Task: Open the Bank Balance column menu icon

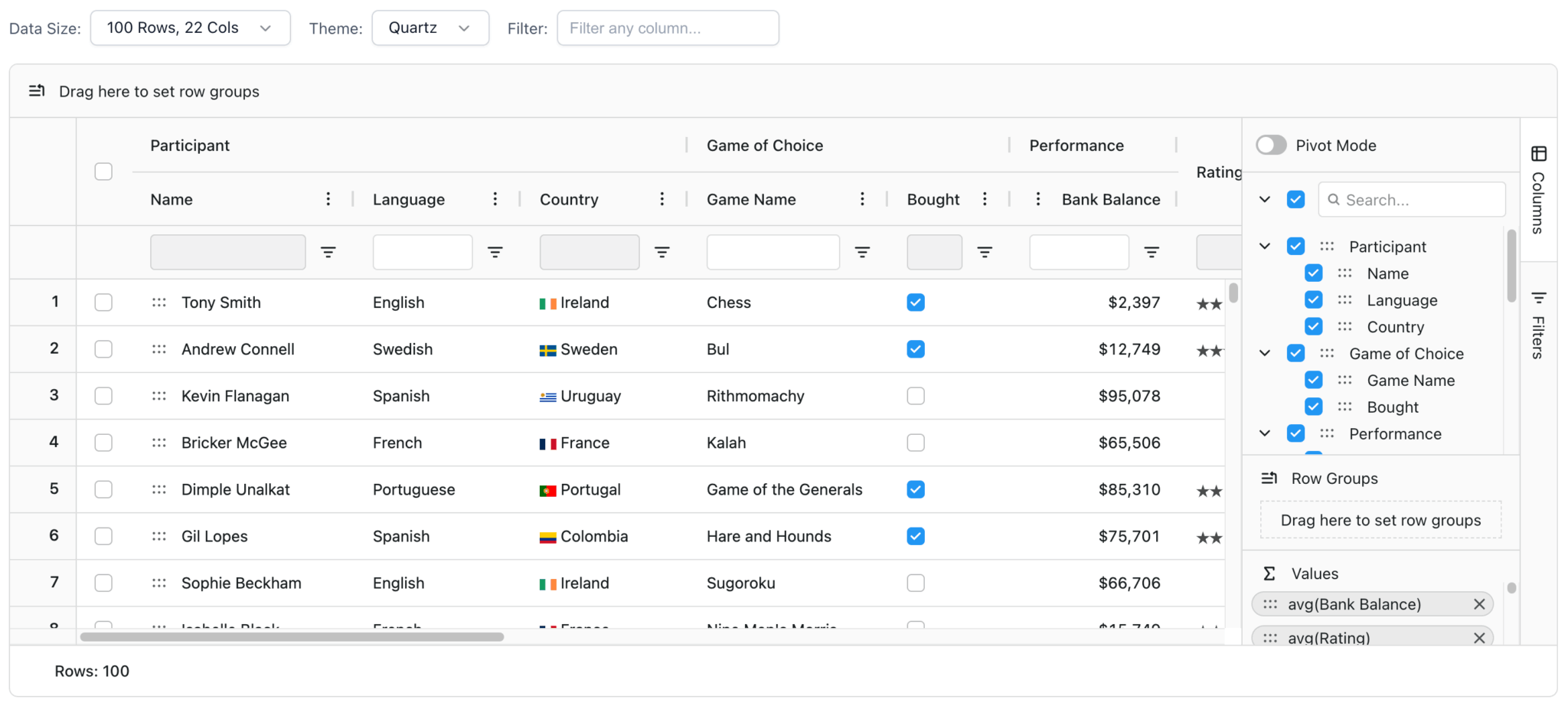Action: pyautogui.click(x=1037, y=199)
